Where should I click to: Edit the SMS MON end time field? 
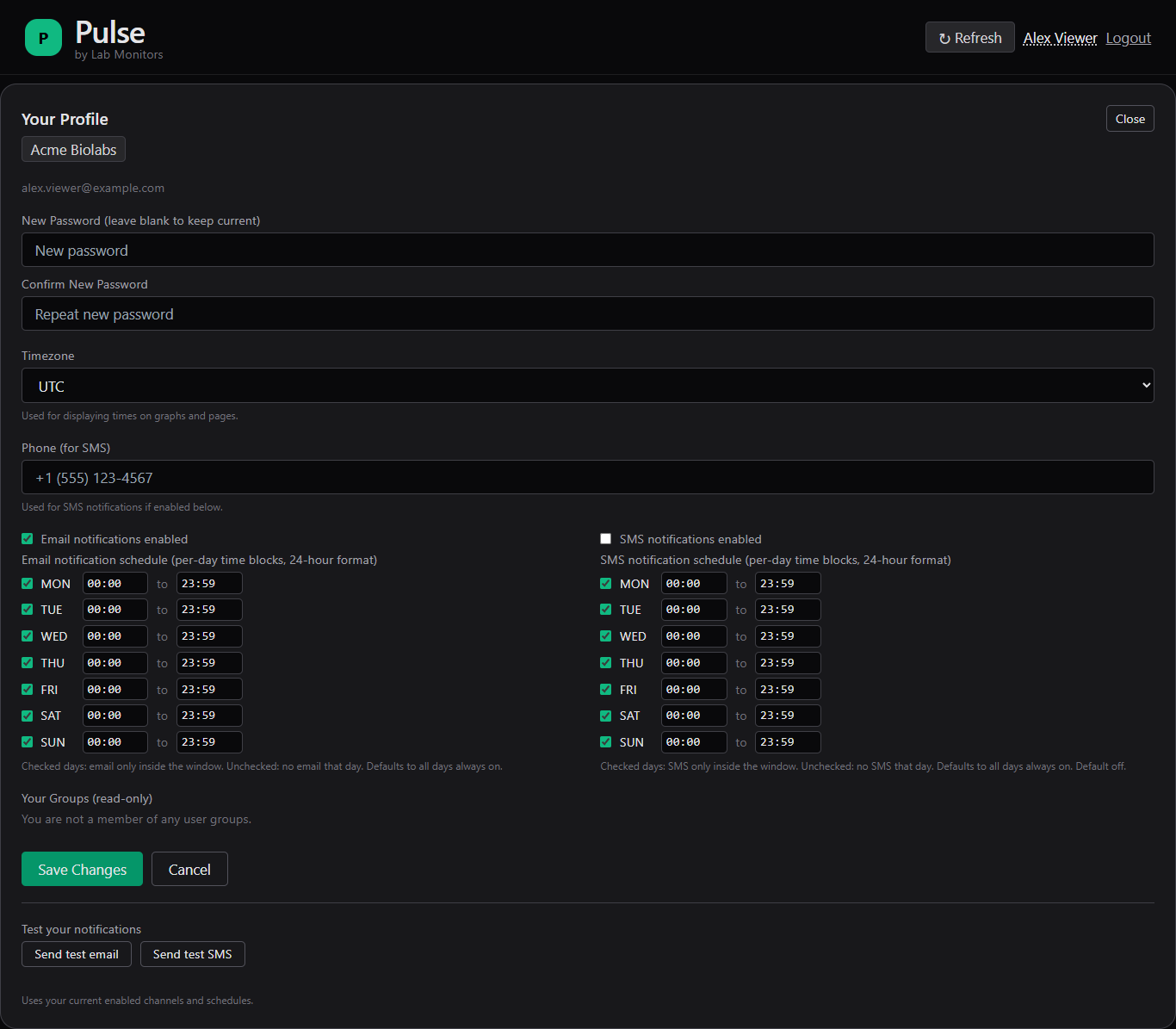pyautogui.click(x=788, y=584)
